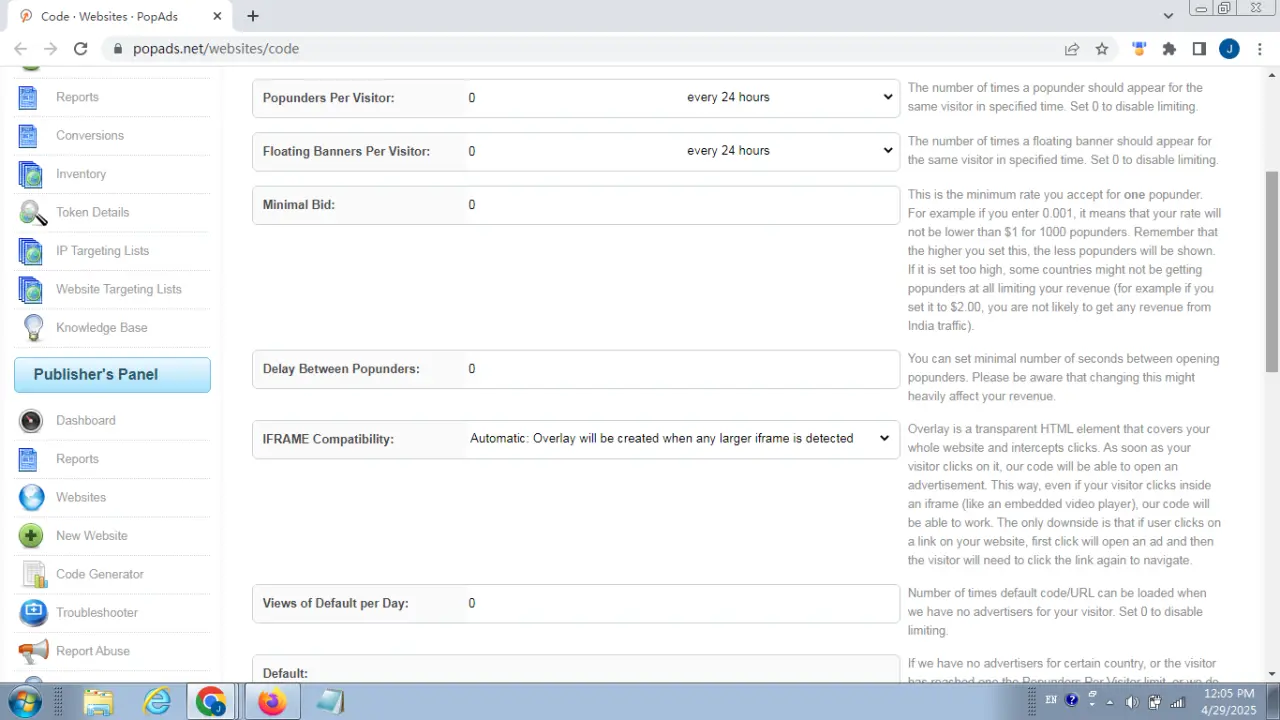
Task: Click the Reports icon under Publisher's Panel
Action: pos(28,459)
